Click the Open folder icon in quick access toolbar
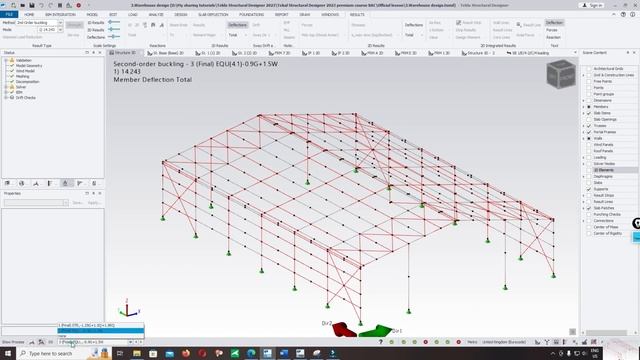Image resolution: width=640 pixels, height=360 pixels. click(22, 5)
